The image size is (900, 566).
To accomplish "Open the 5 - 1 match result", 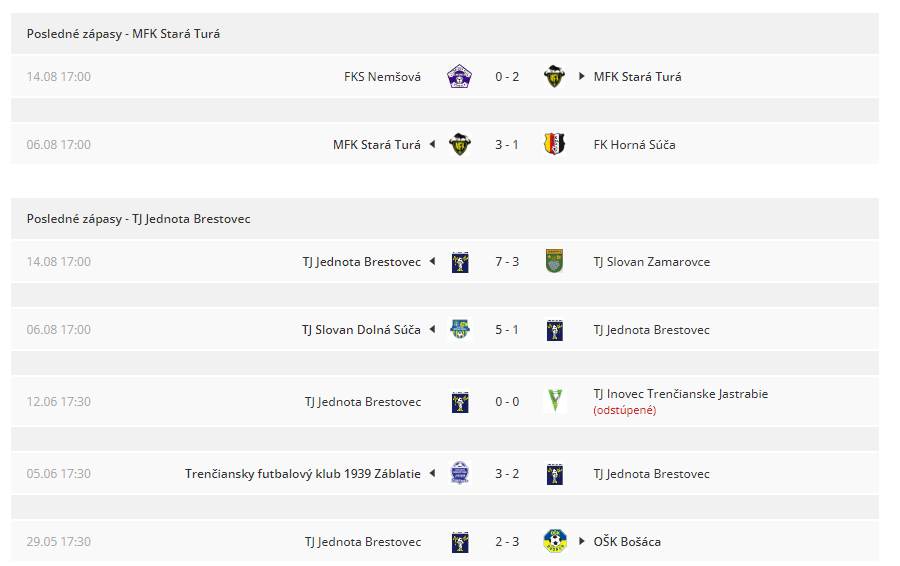I will tap(507, 329).
